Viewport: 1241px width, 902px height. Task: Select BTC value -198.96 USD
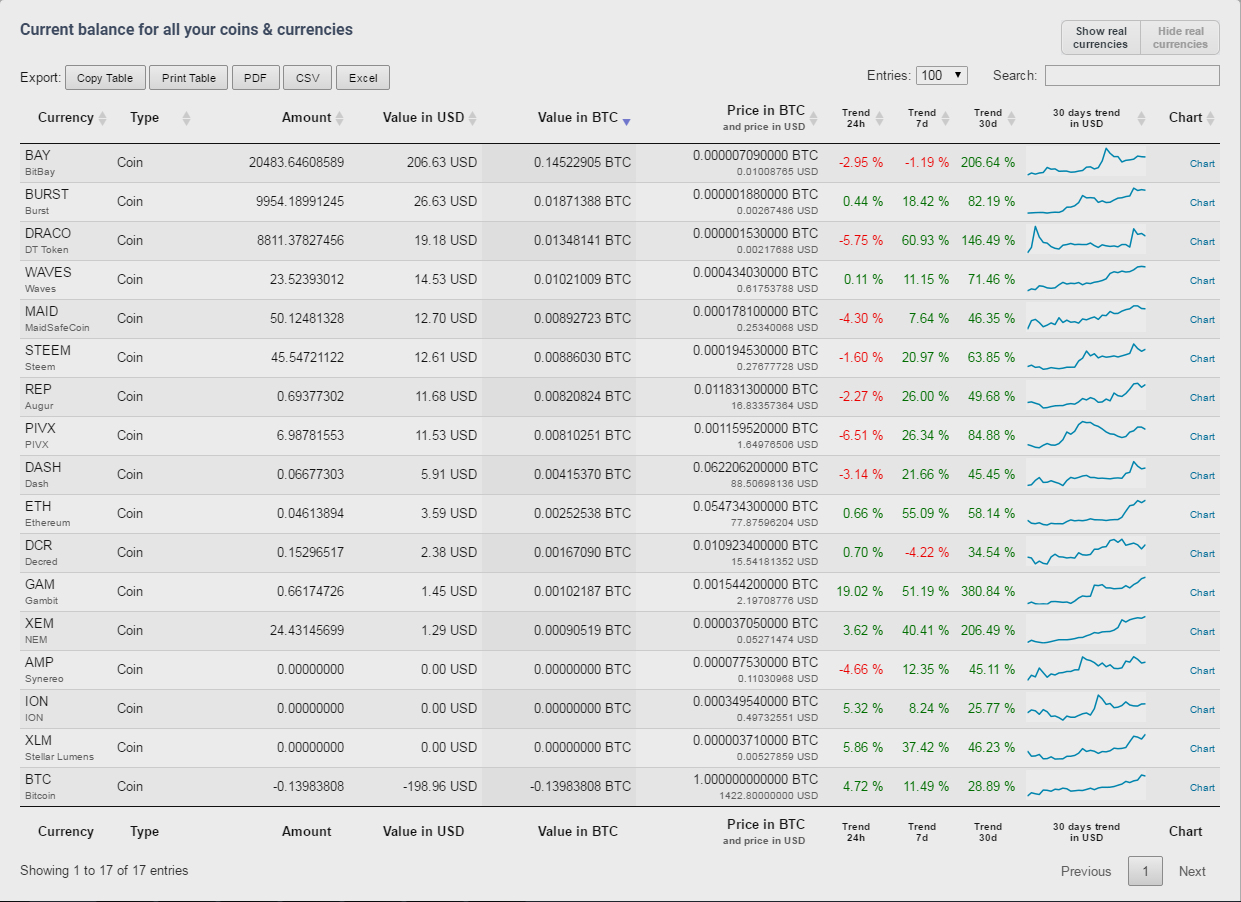438,786
